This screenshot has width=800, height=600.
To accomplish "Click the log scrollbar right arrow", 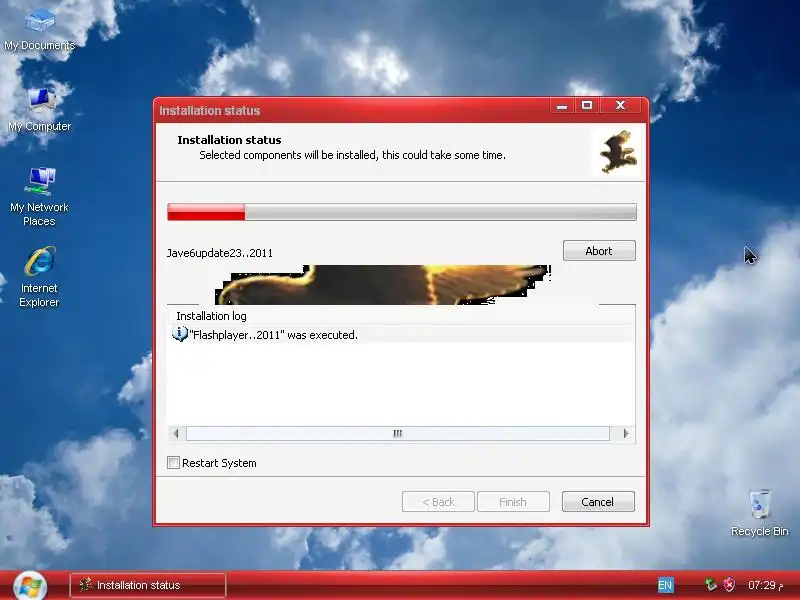I will [626, 433].
